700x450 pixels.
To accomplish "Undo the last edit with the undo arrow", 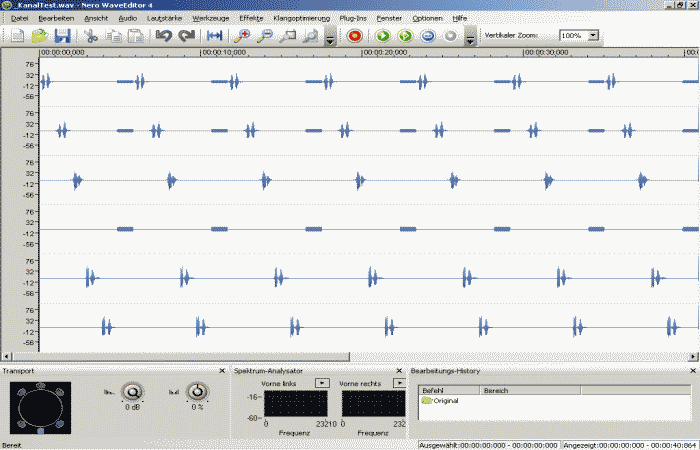I will [165, 36].
